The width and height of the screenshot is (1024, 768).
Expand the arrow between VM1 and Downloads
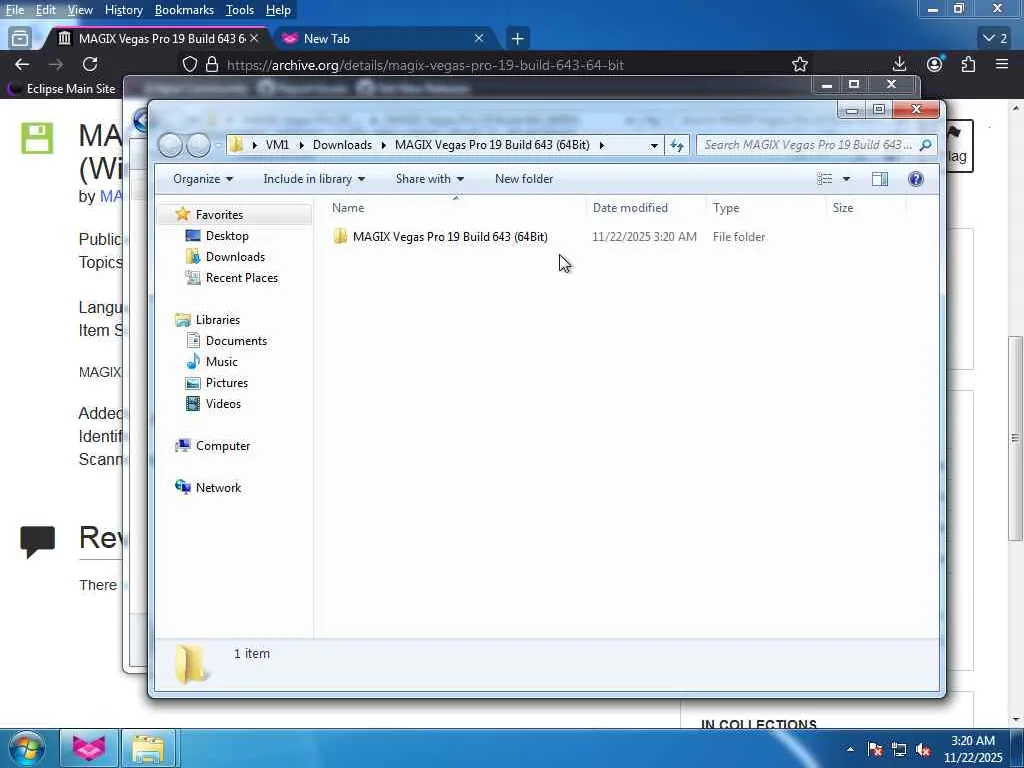pyautogui.click(x=301, y=145)
